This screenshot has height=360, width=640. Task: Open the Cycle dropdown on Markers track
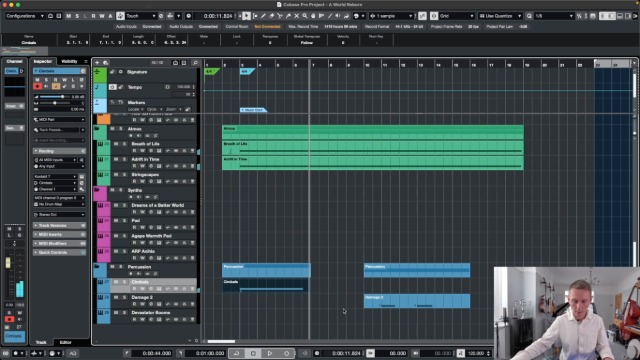point(153,109)
